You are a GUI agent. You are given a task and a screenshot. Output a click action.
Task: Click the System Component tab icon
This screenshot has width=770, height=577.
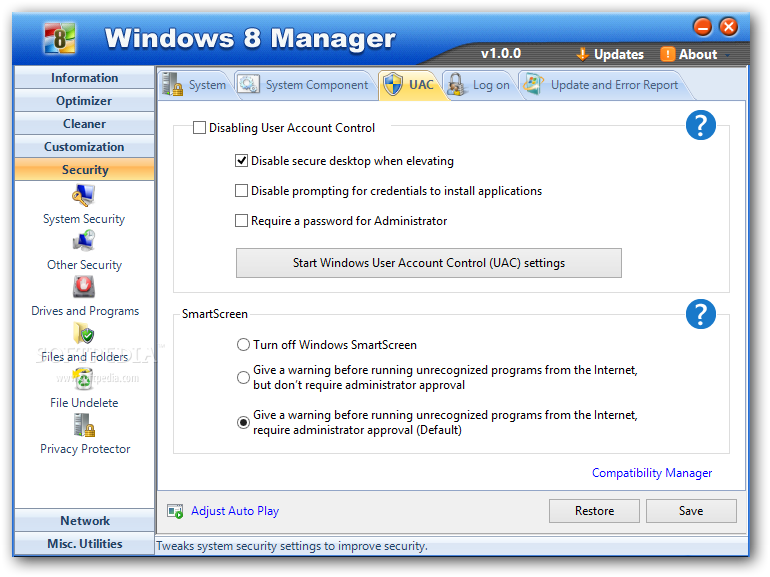[x=248, y=84]
